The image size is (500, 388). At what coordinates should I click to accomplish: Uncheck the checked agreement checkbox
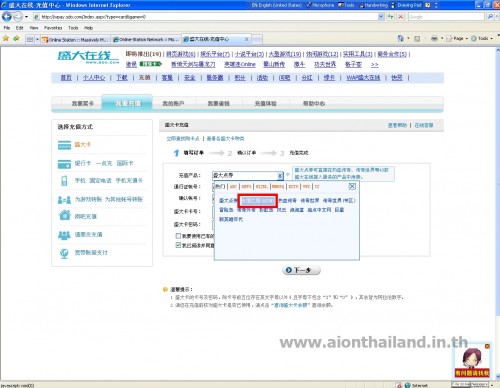coord(178,245)
